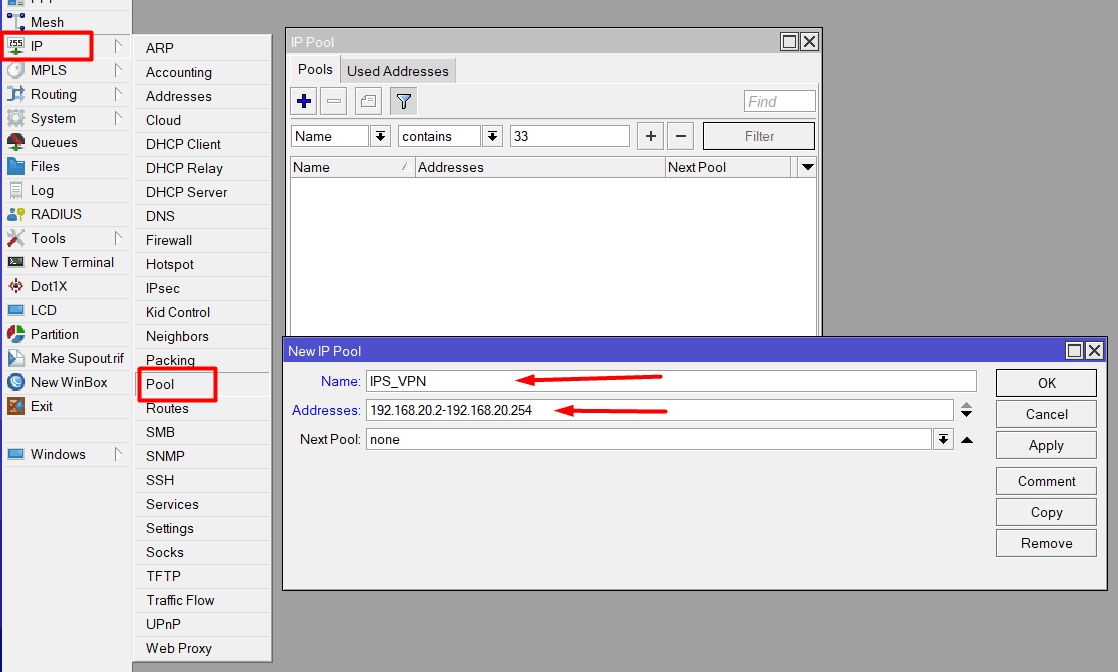
Task: Expand the Next Pool dropdown
Action: click(942, 440)
